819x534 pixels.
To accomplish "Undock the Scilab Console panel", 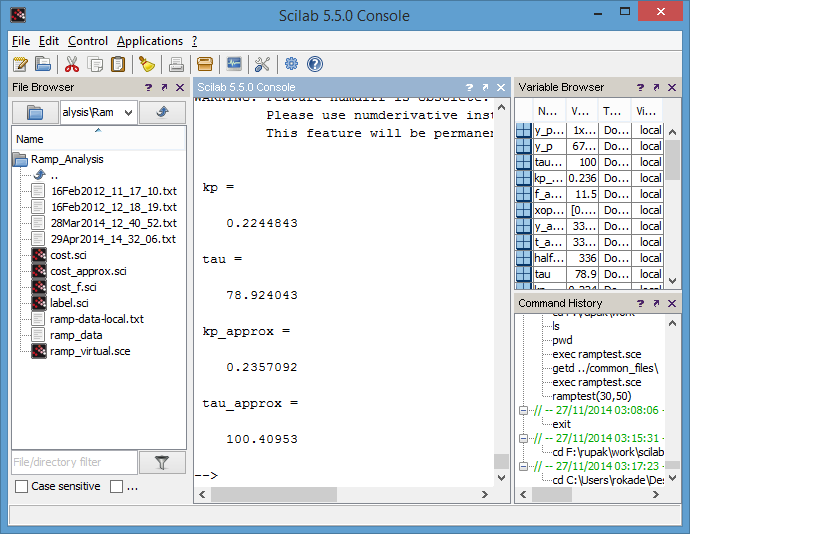I will (485, 87).
